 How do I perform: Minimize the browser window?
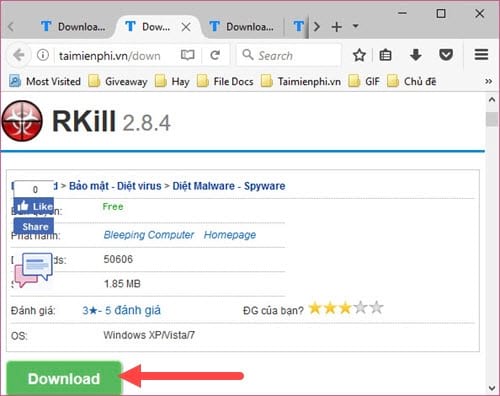pos(402,13)
